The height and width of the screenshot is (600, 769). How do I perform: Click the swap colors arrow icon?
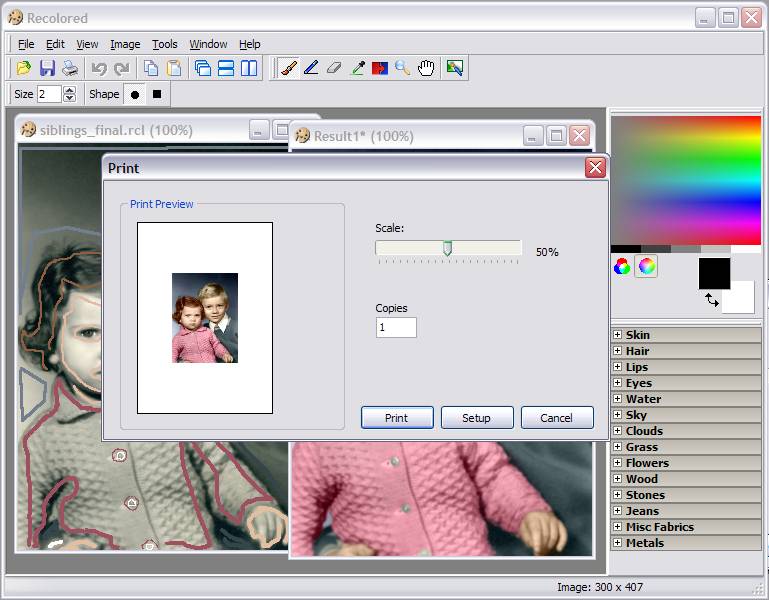(712, 299)
